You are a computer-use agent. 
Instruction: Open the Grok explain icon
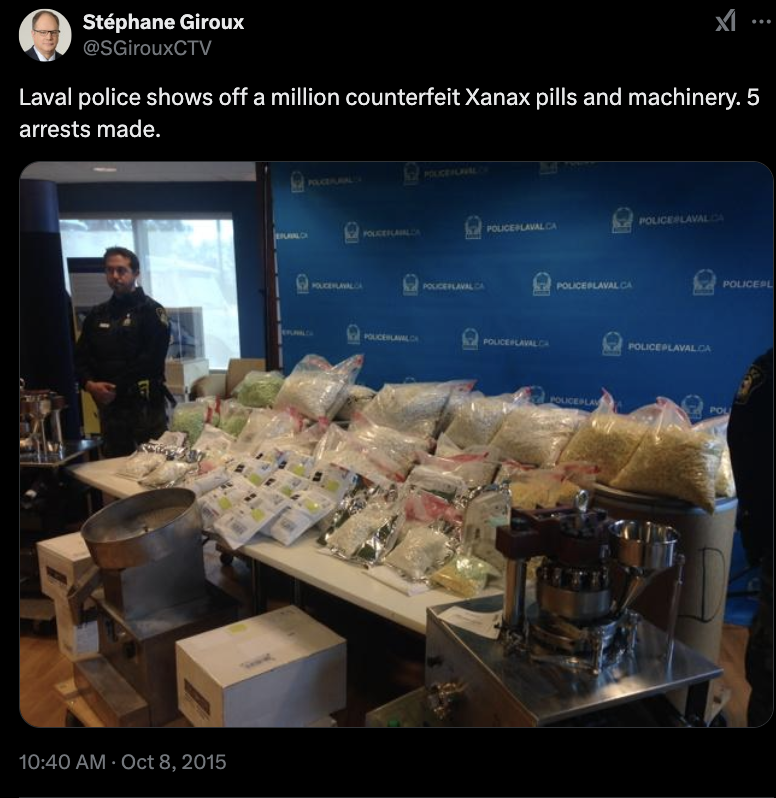point(726,22)
